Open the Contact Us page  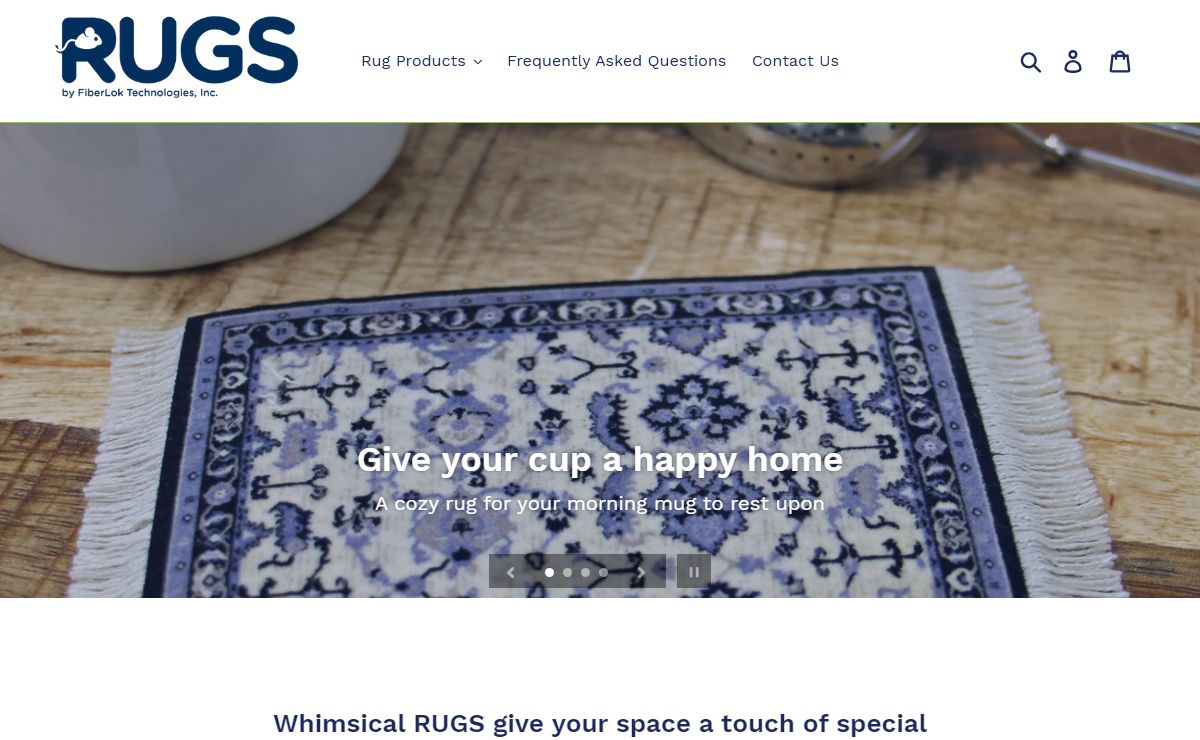tap(795, 61)
